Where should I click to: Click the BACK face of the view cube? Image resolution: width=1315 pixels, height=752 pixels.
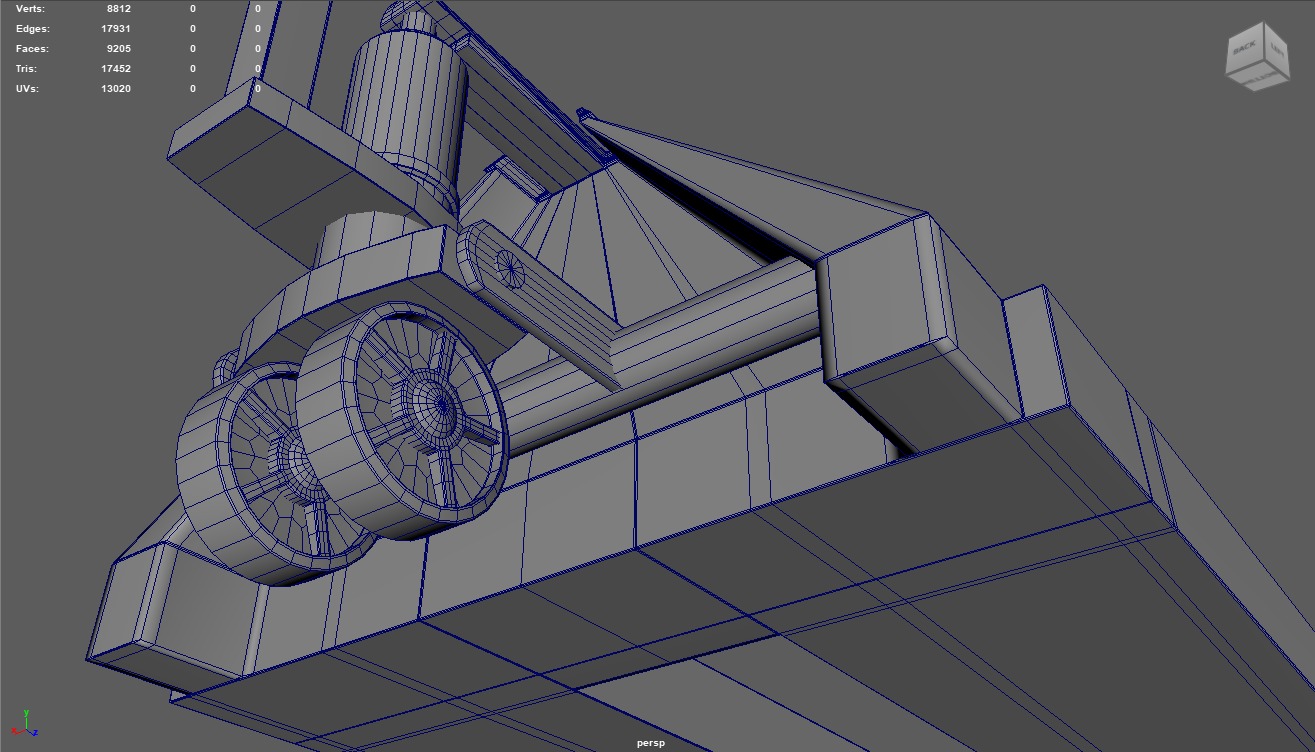pyautogui.click(x=1245, y=49)
